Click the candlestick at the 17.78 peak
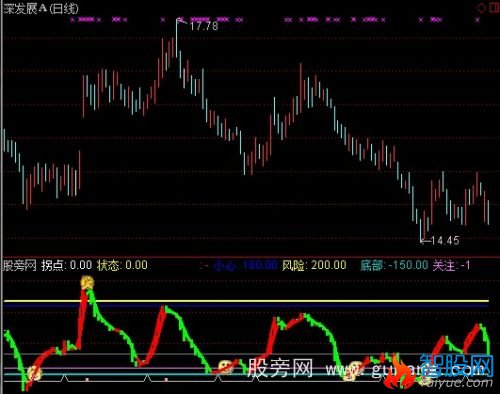 [177, 38]
